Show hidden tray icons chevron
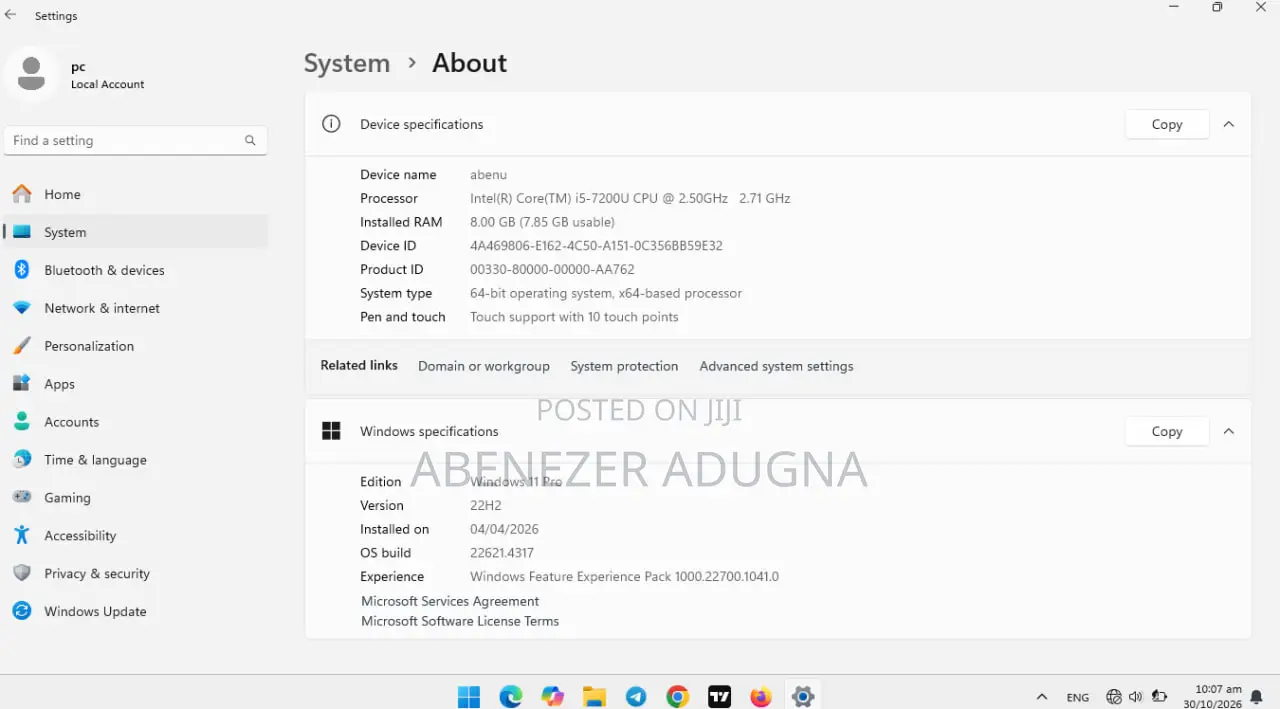 [x=1042, y=697]
